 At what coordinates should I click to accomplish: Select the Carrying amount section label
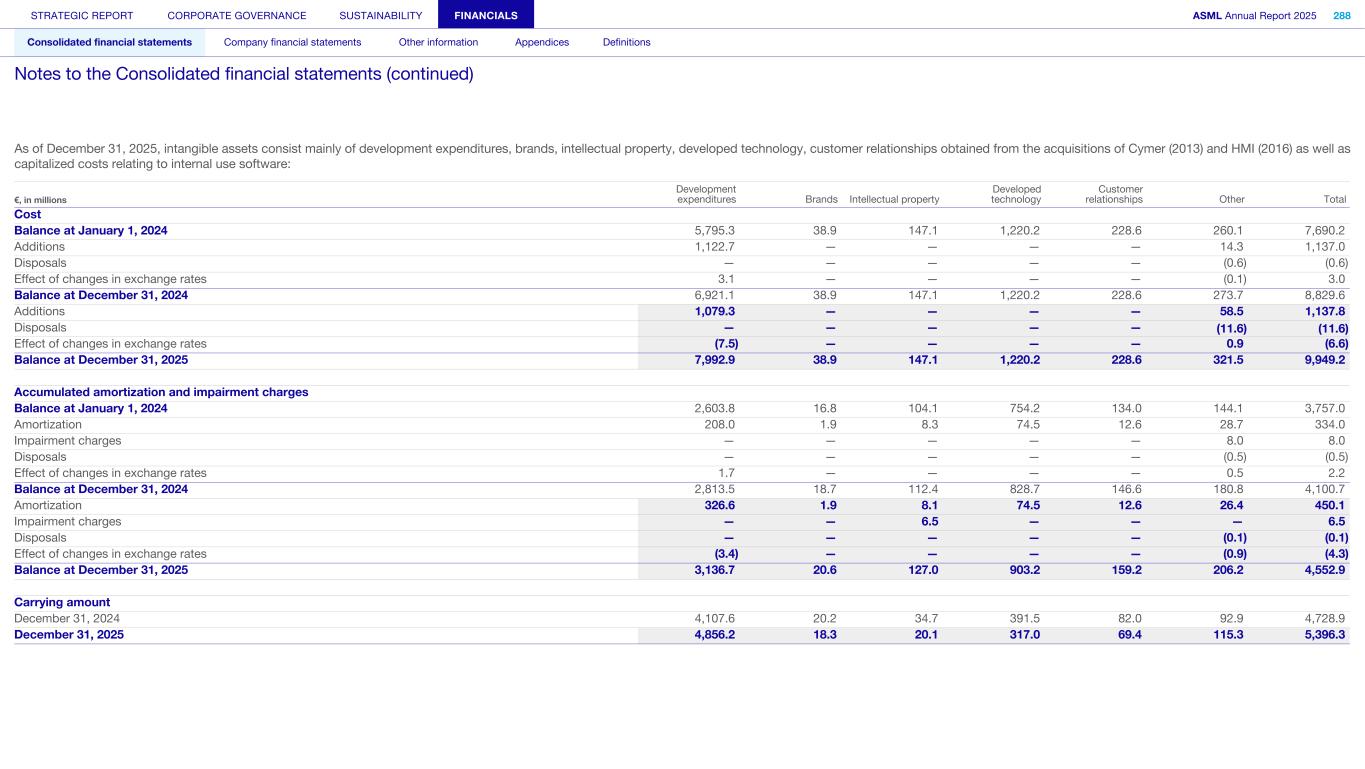pos(62,602)
